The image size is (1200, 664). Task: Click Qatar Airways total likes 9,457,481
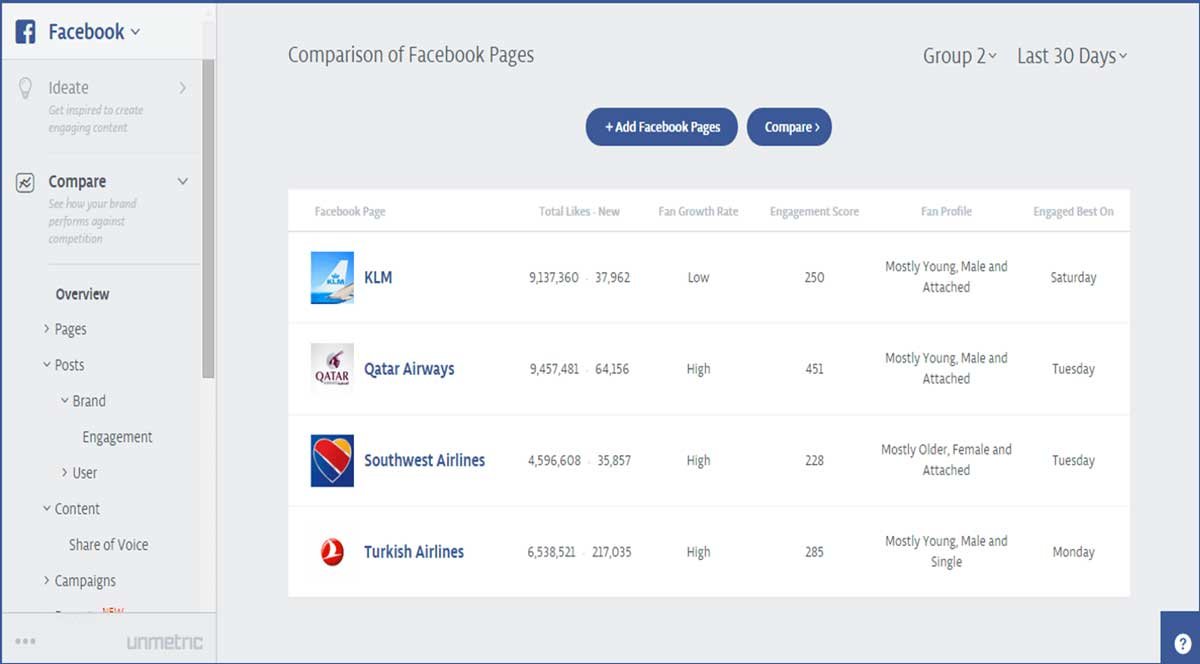click(x=554, y=369)
